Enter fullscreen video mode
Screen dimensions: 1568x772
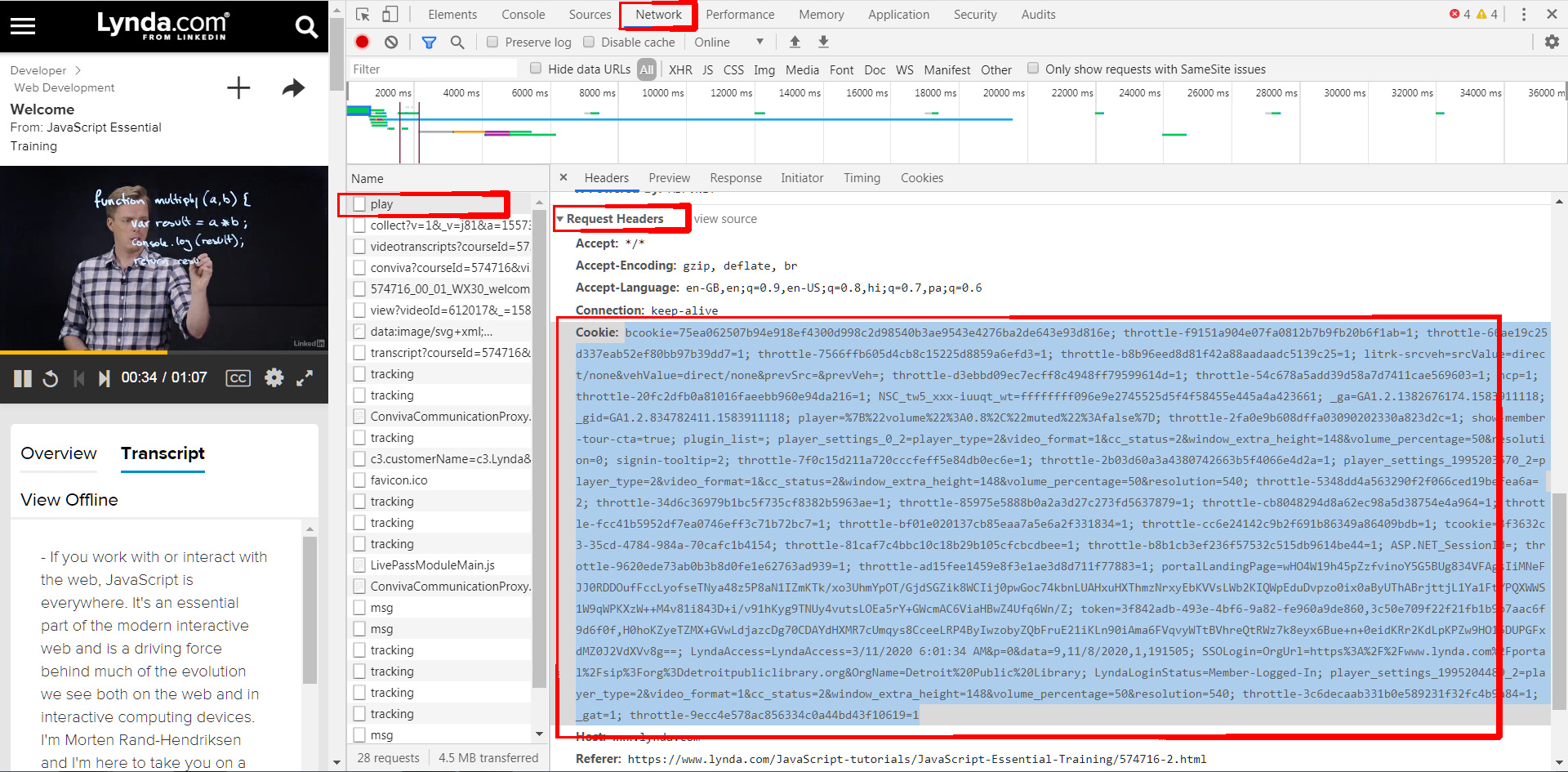(305, 377)
